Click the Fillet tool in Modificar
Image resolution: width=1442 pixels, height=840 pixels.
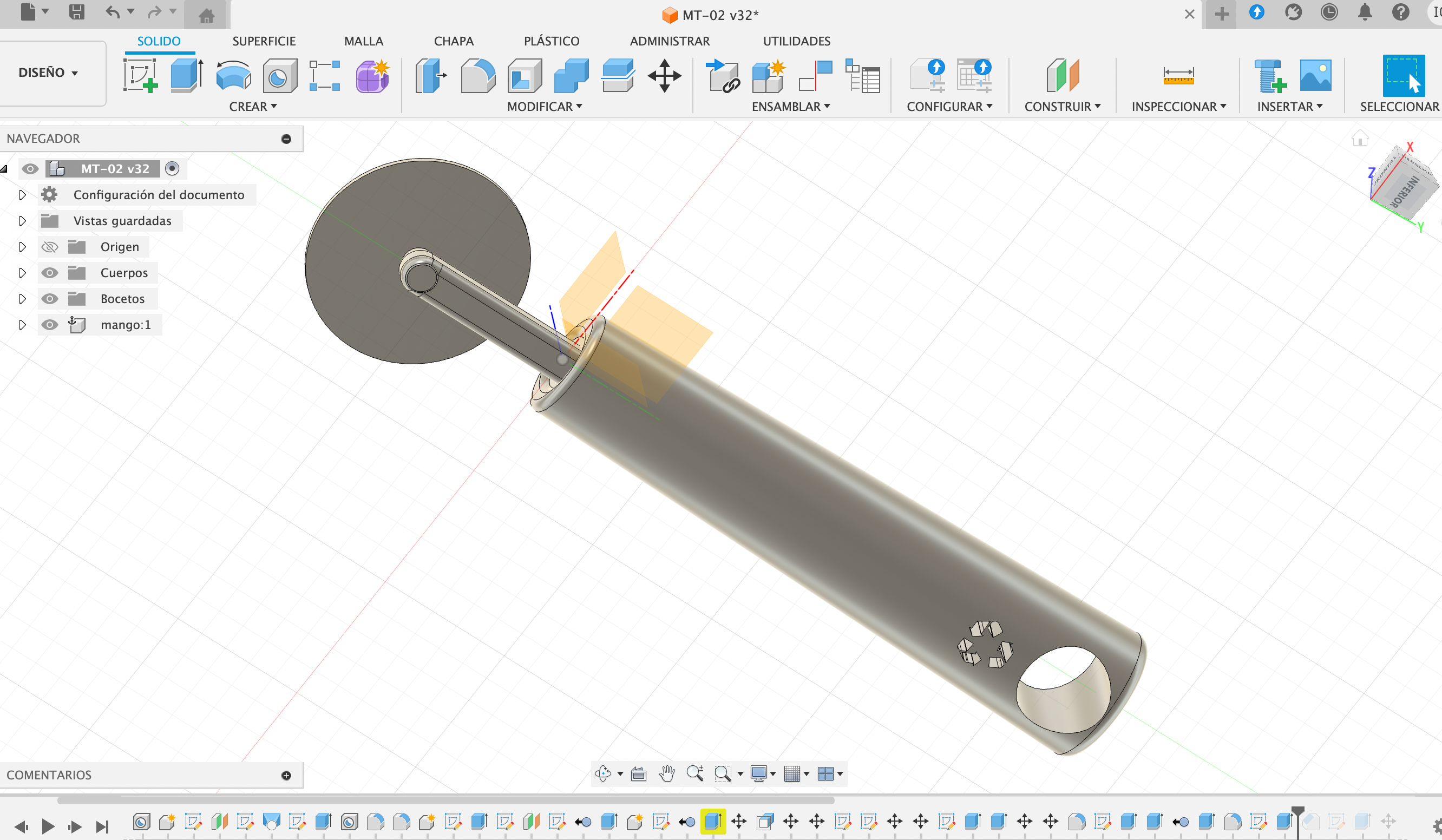pyautogui.click(x=477, y=76)
